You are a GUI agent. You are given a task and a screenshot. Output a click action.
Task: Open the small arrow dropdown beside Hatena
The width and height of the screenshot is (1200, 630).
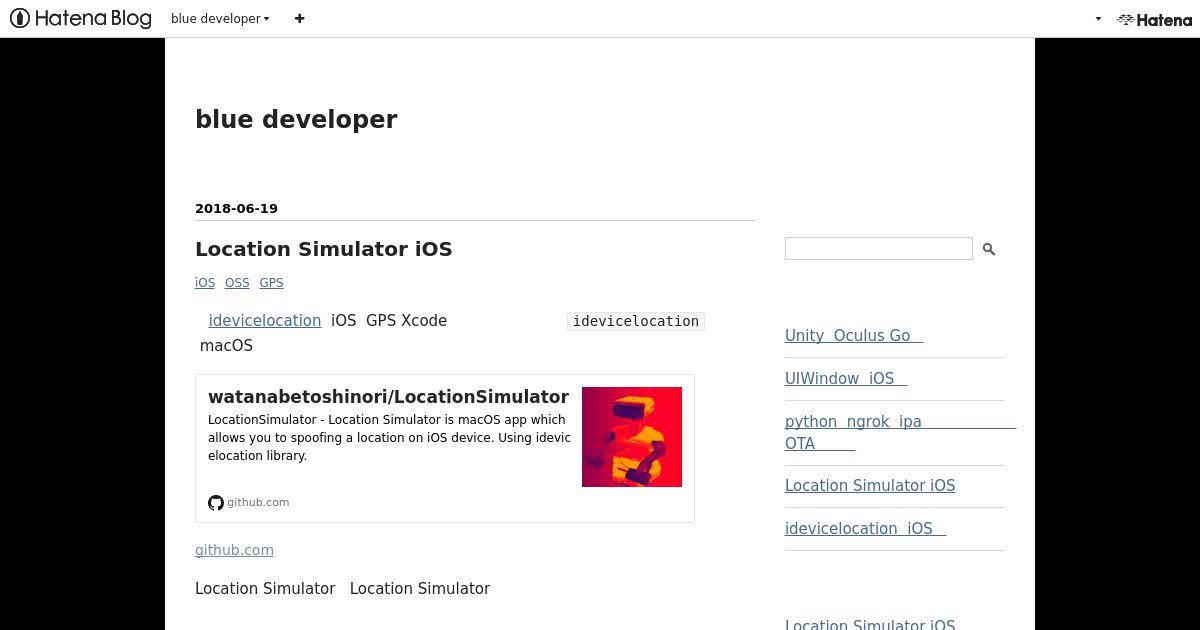tap(1098, 19)
